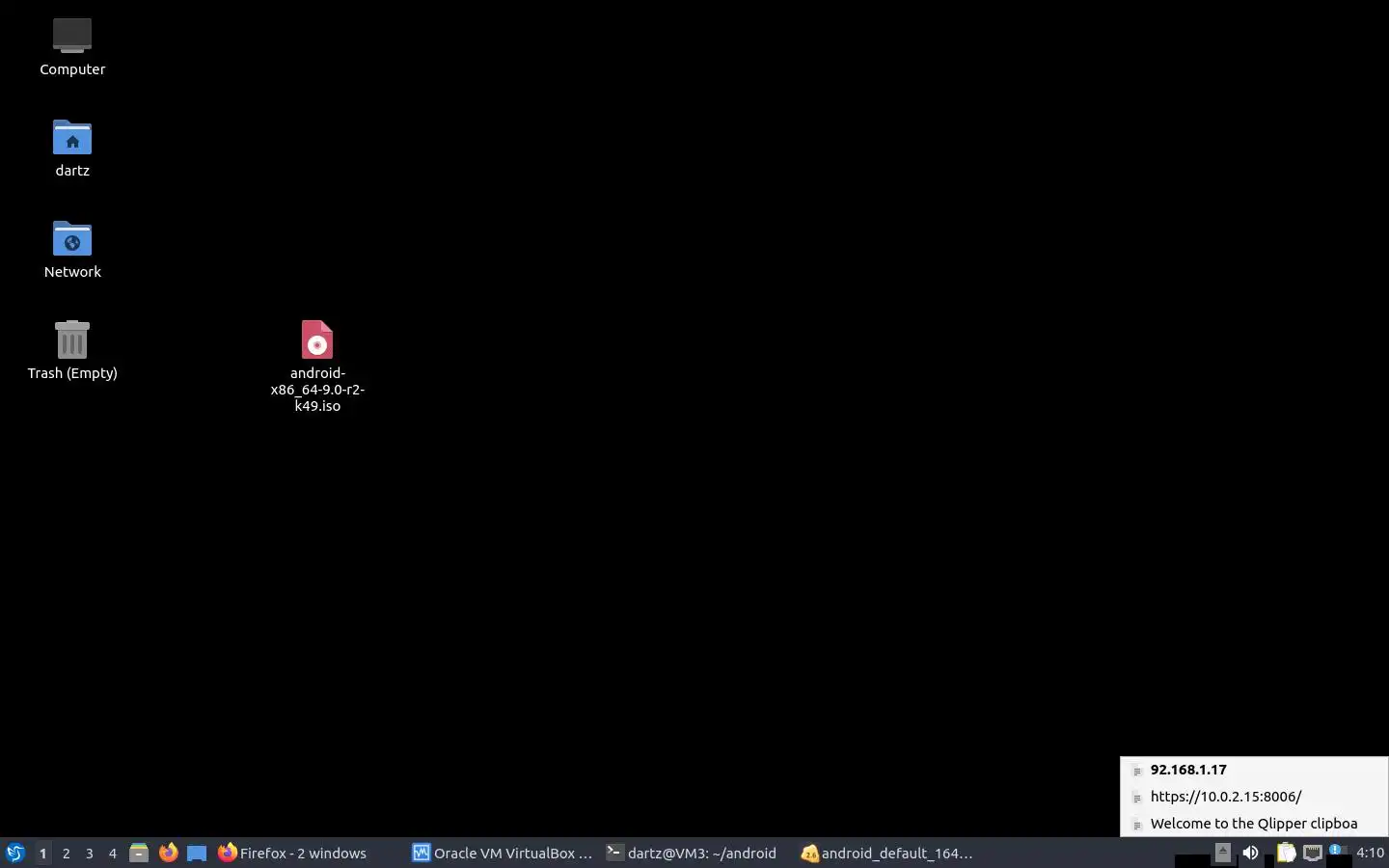Viewport: 1389px width, 868px height.
Task: Switch to workspace 3 in pager
Action: [89, 853]
